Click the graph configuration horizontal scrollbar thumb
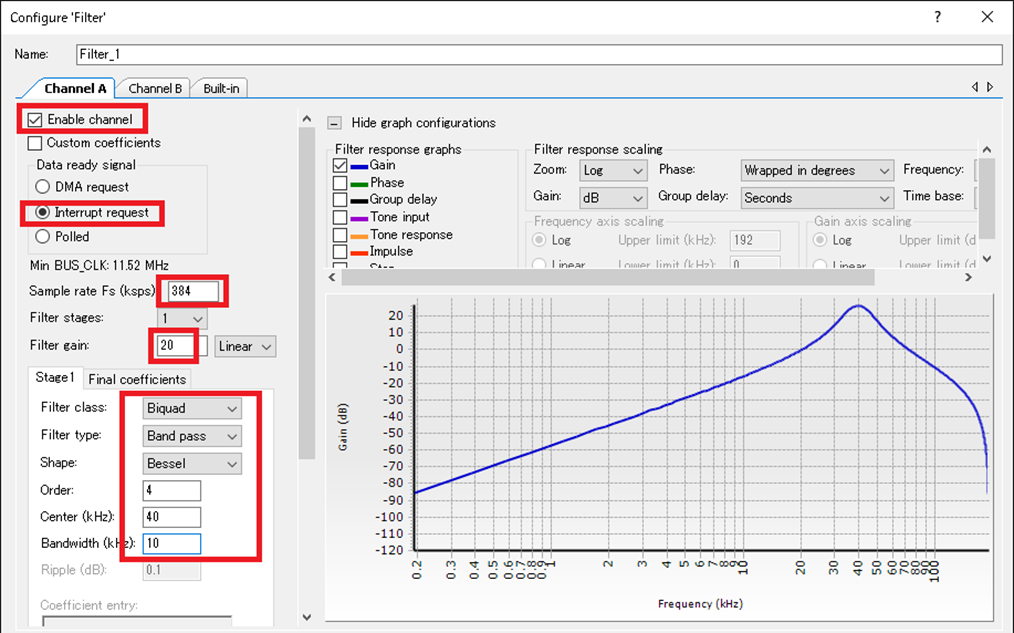 click(608, 278)
